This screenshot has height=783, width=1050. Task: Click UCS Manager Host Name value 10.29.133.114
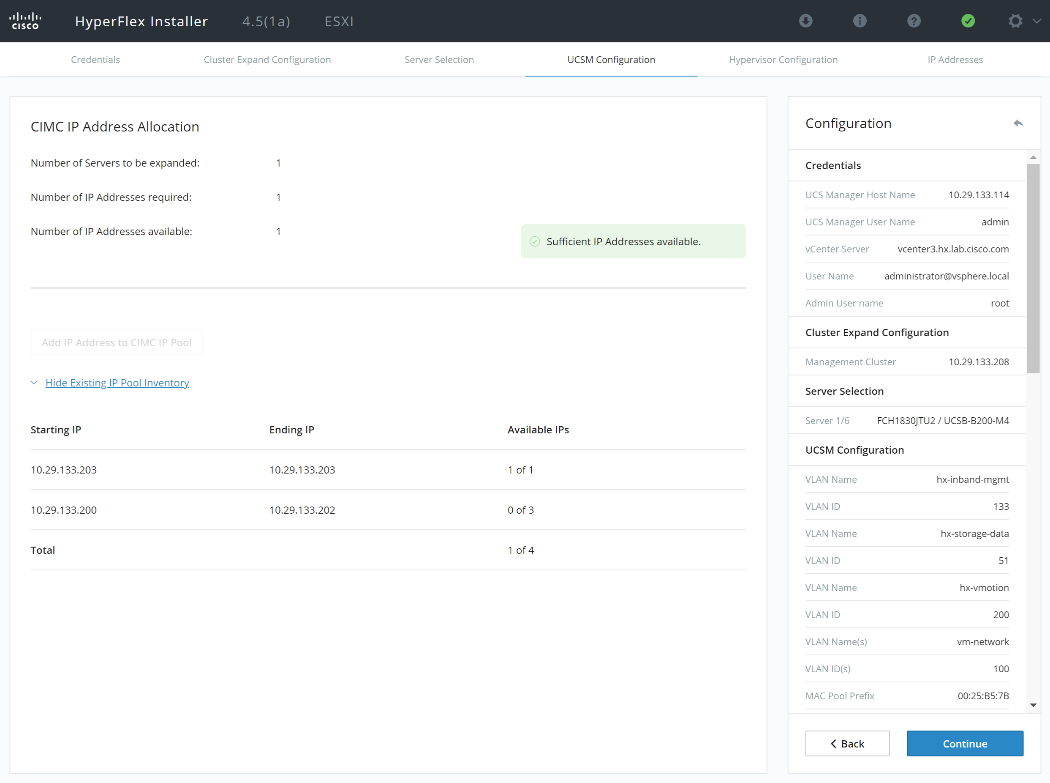(978, 195)
